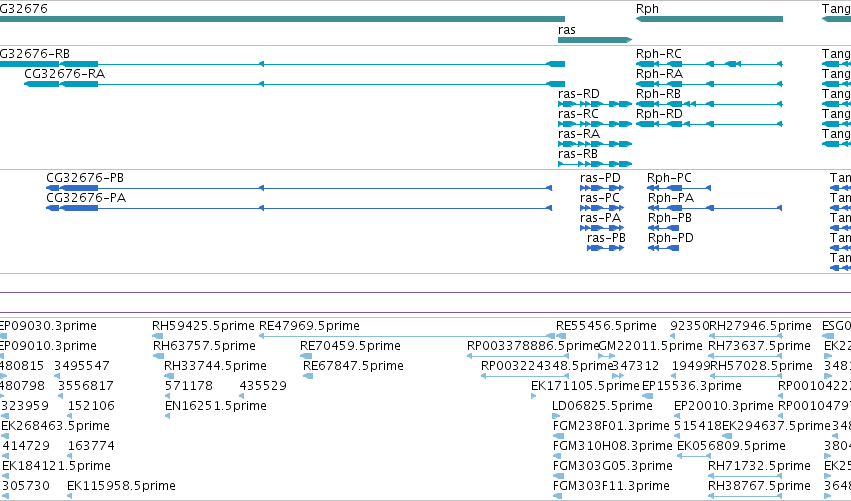
Task: Select the FGM310H08.3prime label
Action: point(612,446)
